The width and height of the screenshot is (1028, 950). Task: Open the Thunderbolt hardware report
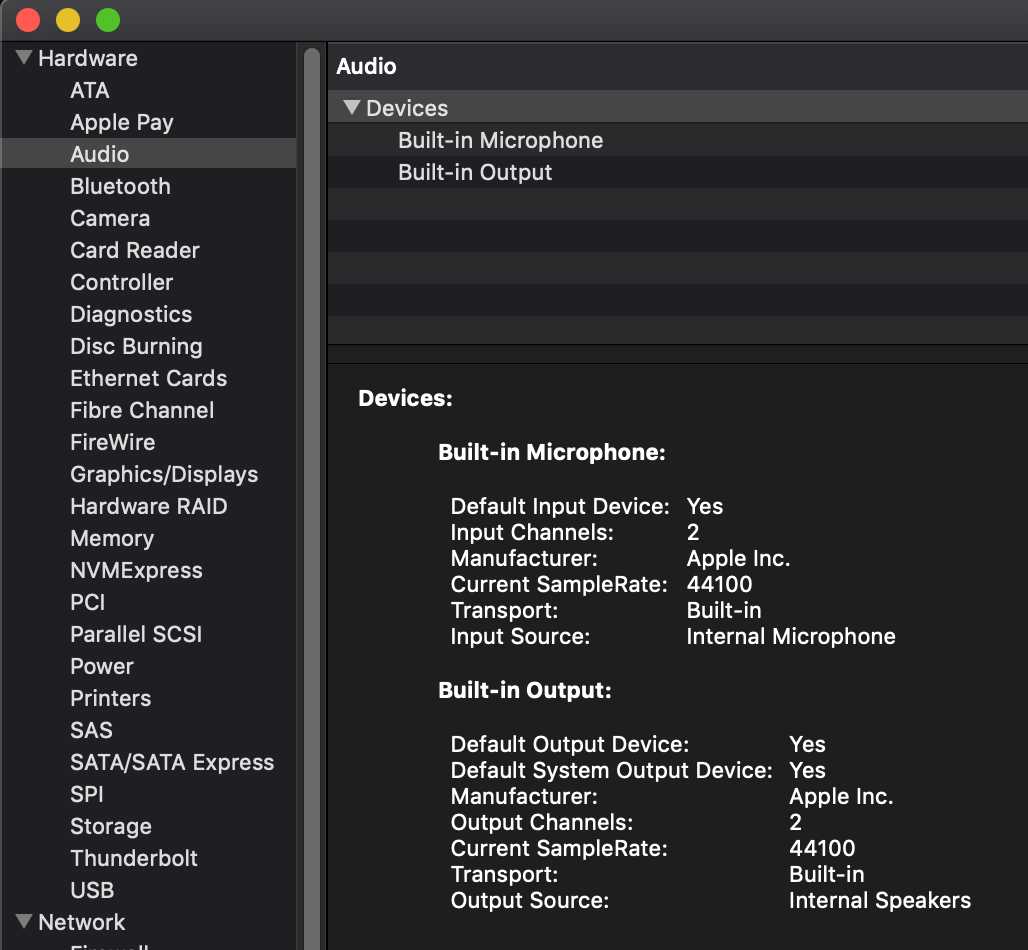(134, 858)
